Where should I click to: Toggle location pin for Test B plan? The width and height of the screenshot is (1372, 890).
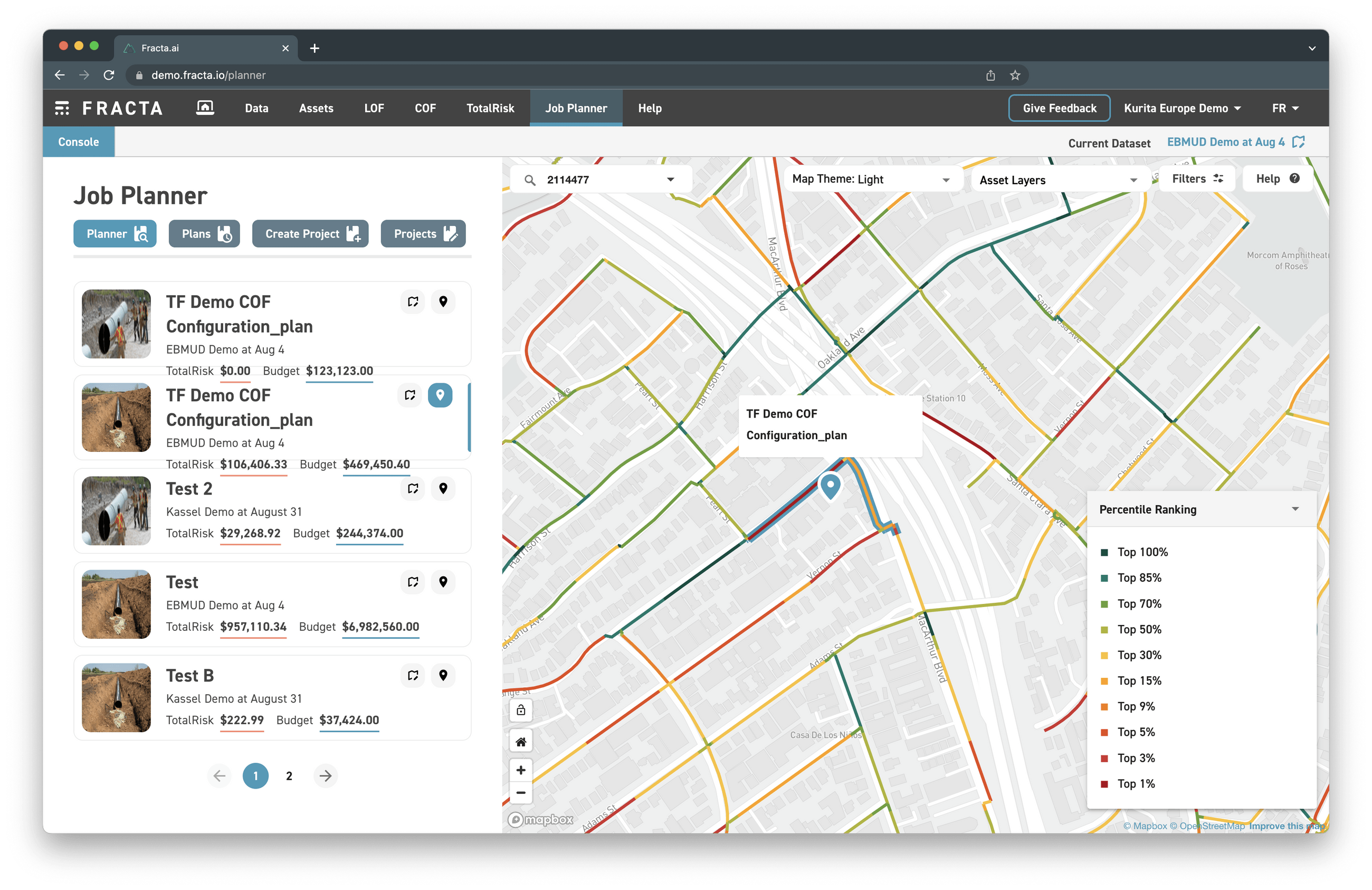point(443,676)
